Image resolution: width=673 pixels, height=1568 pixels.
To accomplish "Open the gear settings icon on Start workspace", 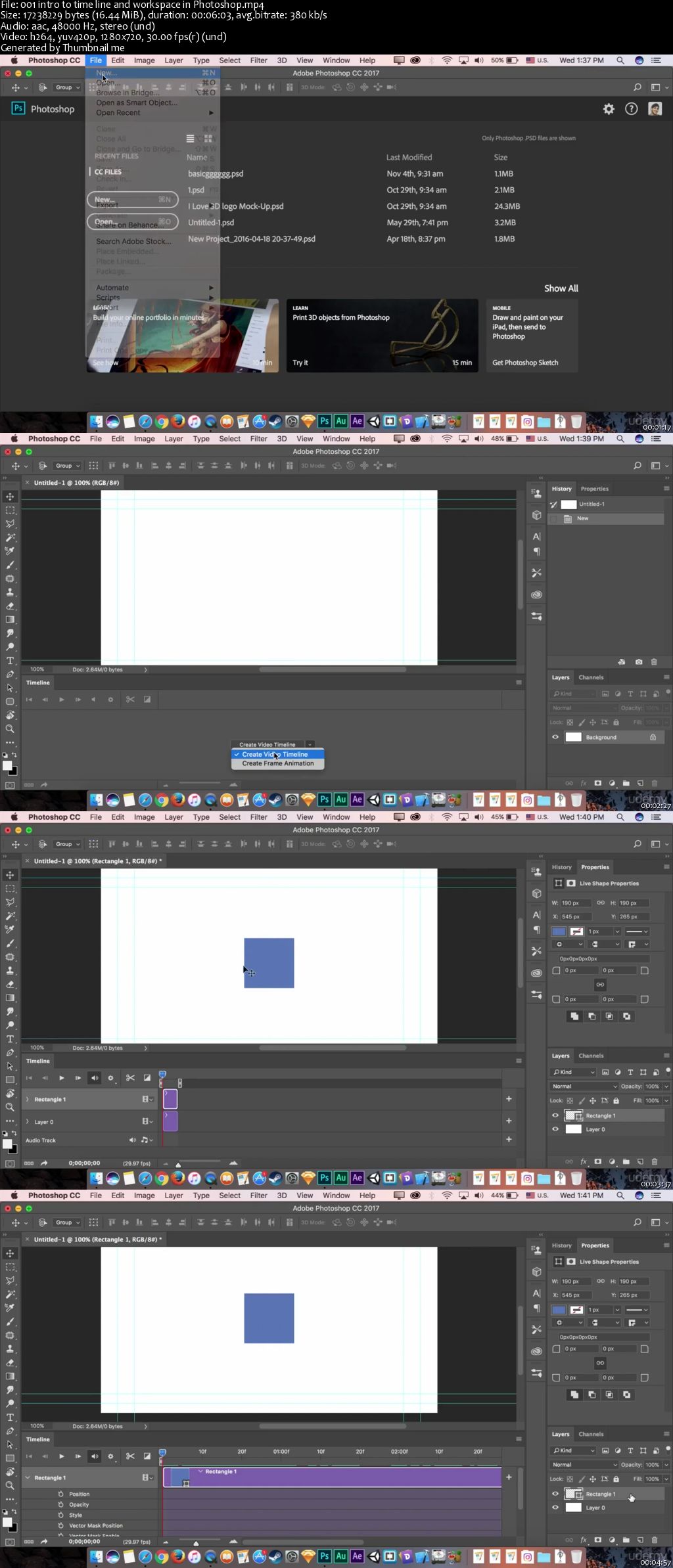I will [x=609, y=109].
